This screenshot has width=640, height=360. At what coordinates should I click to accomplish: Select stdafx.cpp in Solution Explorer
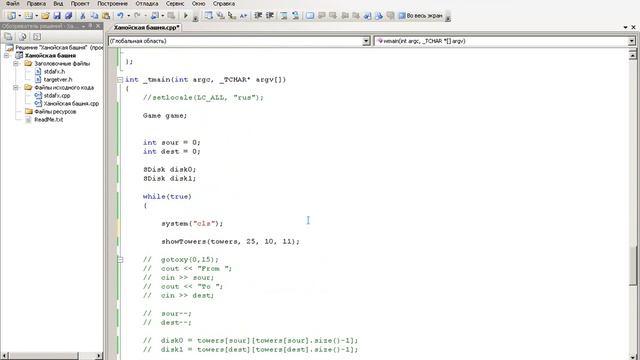pos(57,96)
